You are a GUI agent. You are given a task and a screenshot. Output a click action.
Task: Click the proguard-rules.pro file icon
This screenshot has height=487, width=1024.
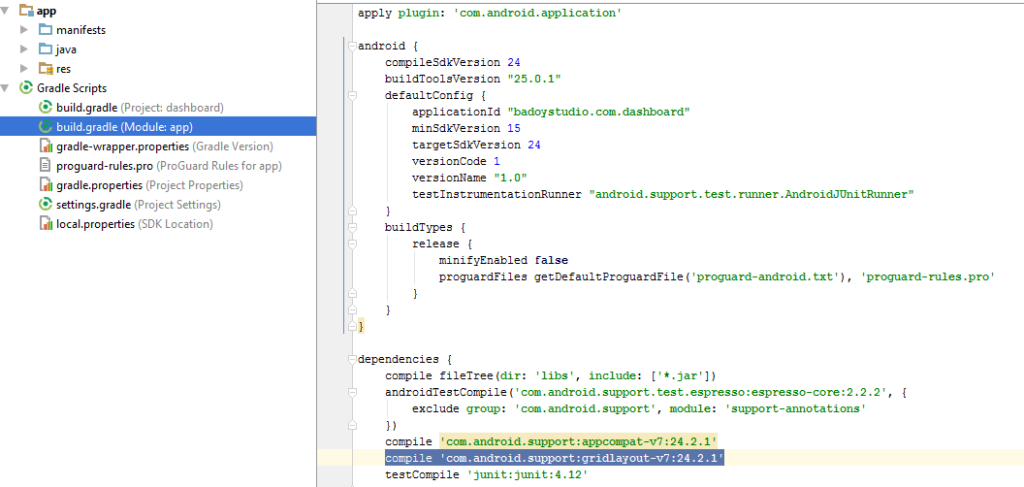click(45, 166)
